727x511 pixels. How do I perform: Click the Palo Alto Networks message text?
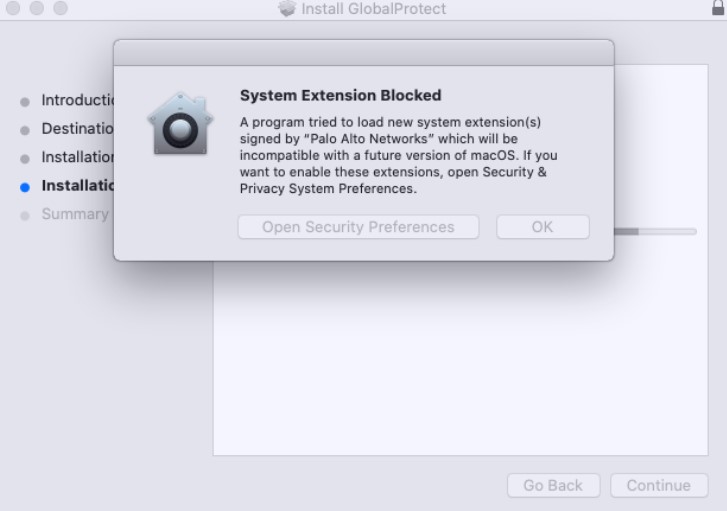click(398, 154)
